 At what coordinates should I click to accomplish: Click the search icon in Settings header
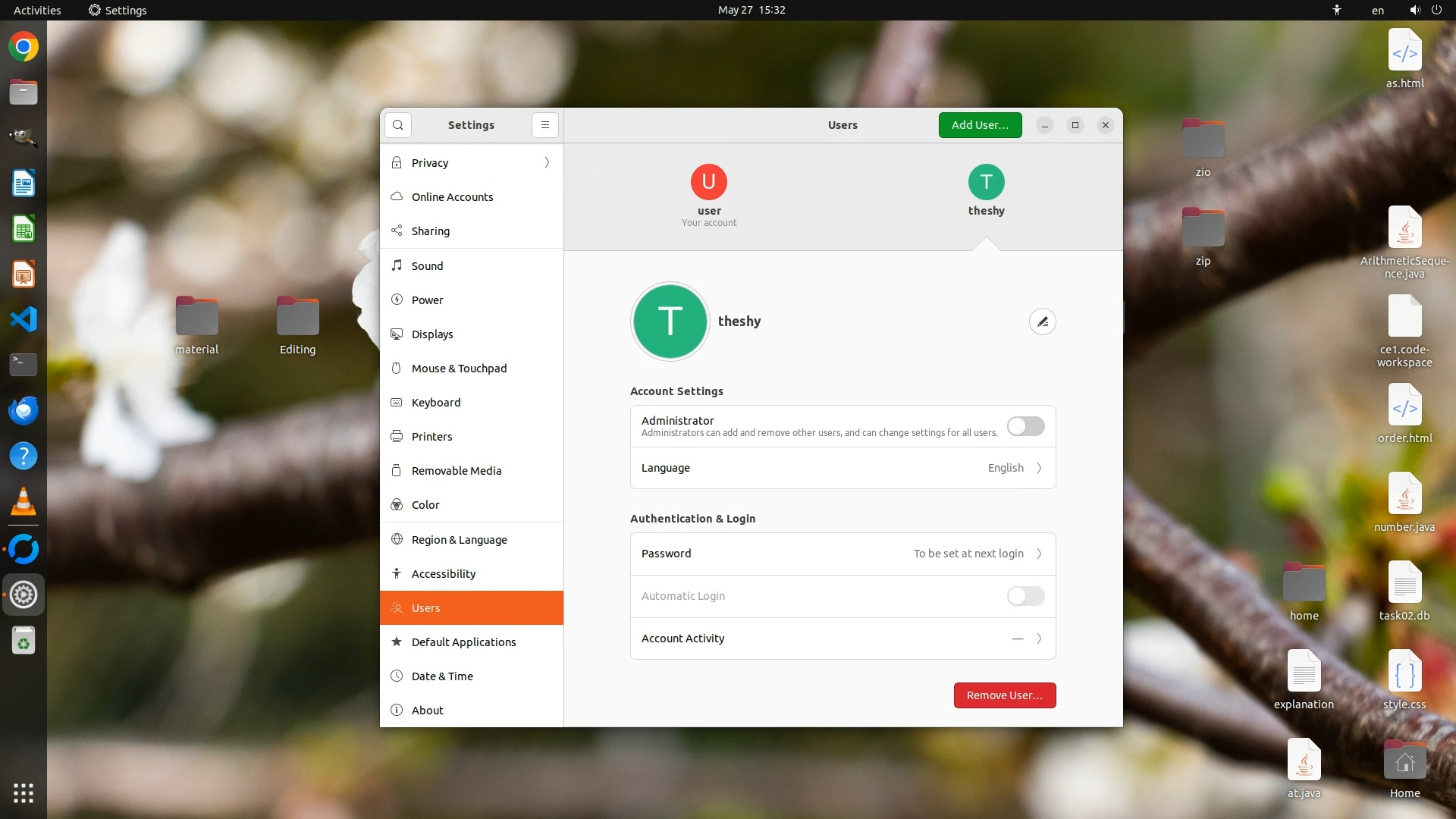pyautogui.click(x=398, y=125)
